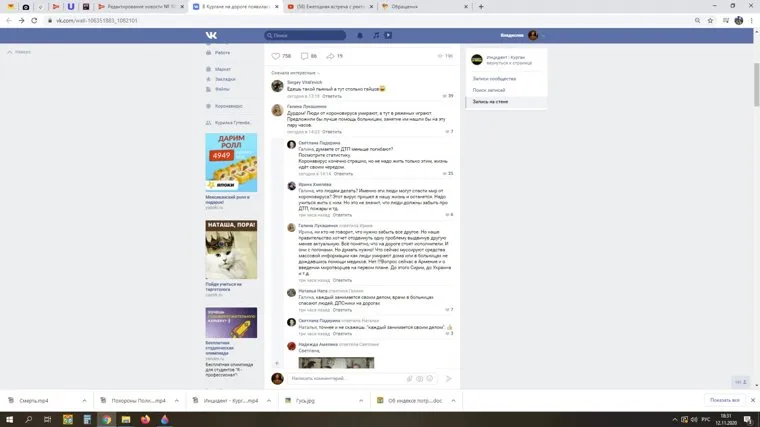Viewport: 760px width, 427px height.
Task: Open the Windows Start menu
Action: (x=9, y=419)
